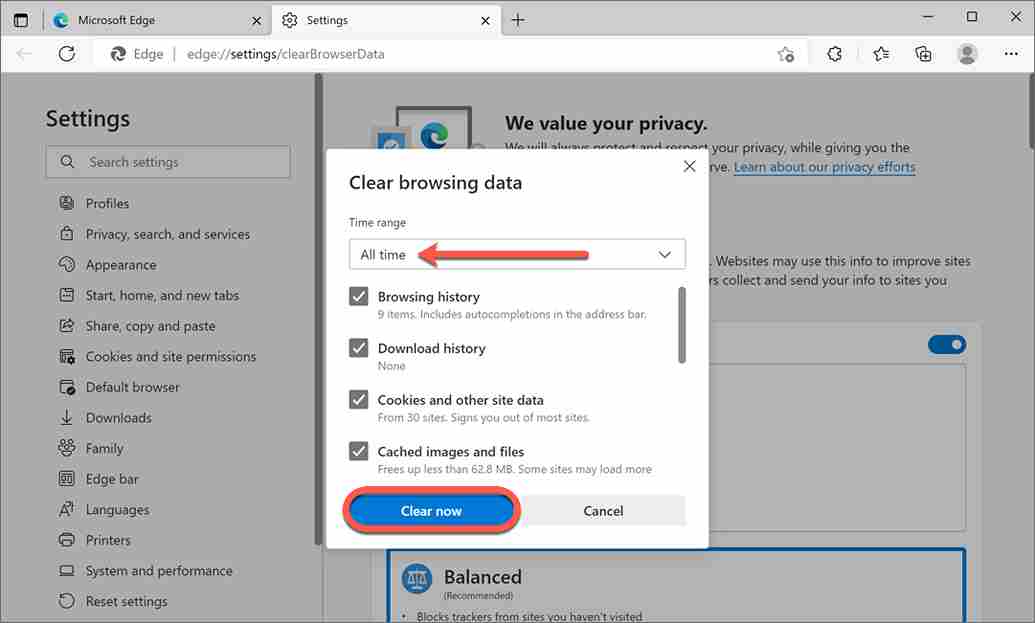Open Languages settings section
The image size is (1035, 623).
[104, 509]
